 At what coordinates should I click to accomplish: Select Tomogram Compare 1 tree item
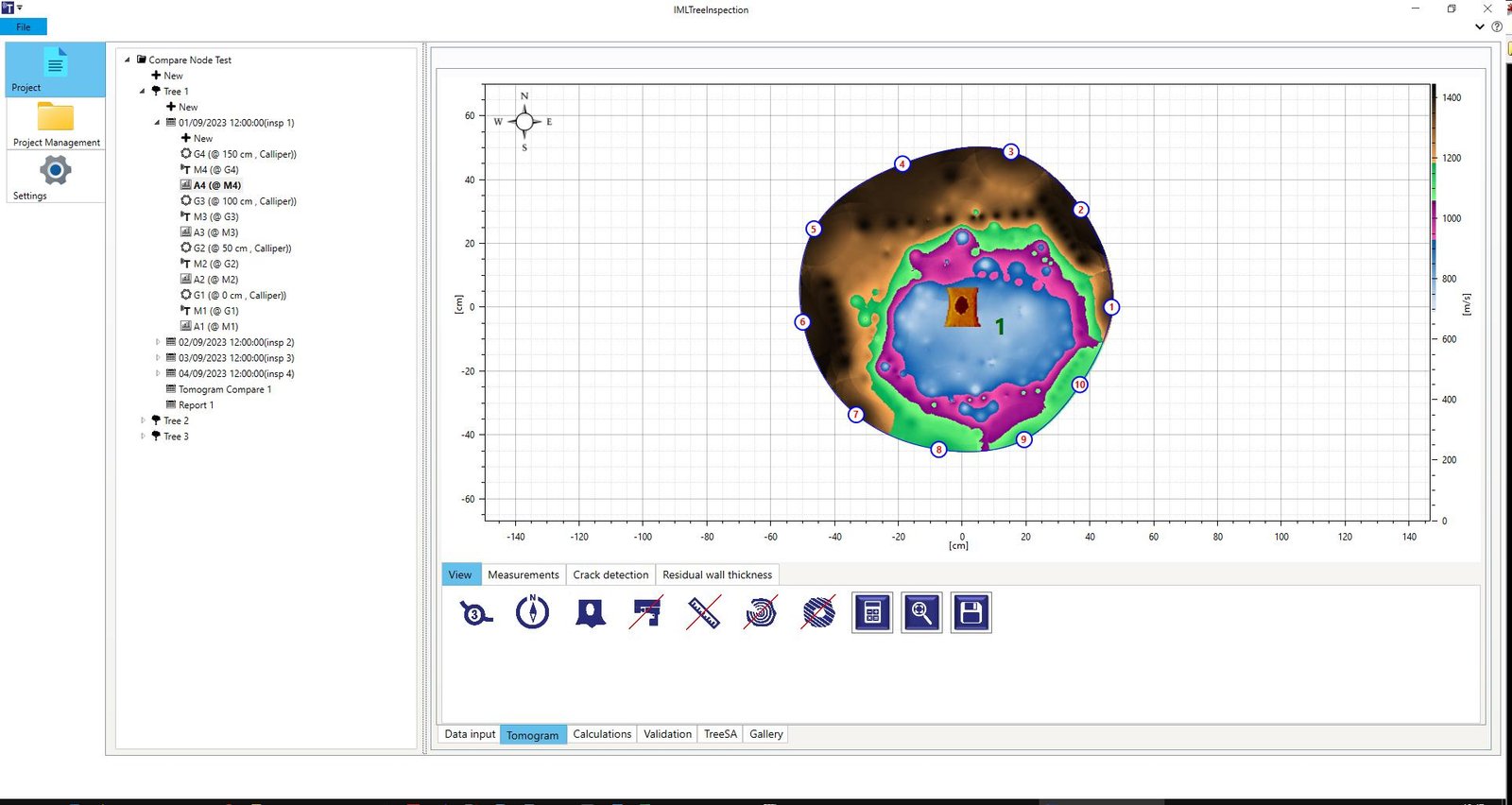click(x=225, y=389)
